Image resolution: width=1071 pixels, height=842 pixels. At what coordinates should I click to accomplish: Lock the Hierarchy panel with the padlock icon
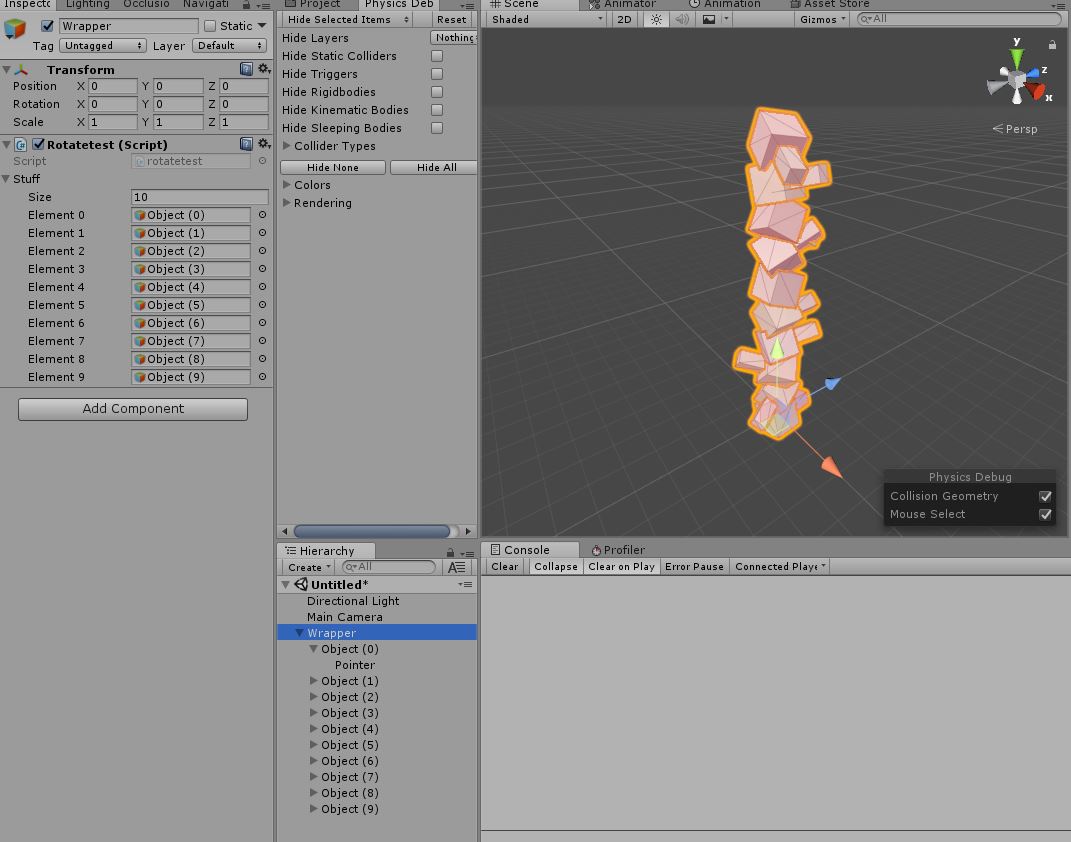[449, 550]
